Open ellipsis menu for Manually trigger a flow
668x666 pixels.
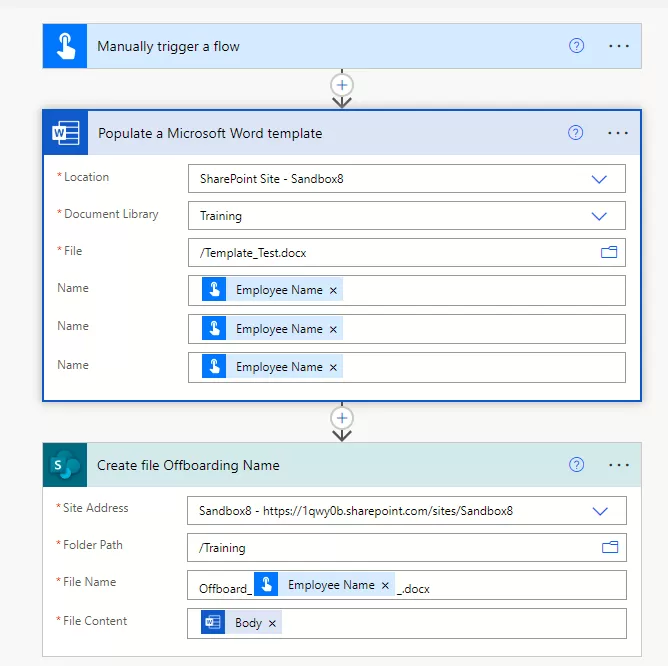[619, 46]
